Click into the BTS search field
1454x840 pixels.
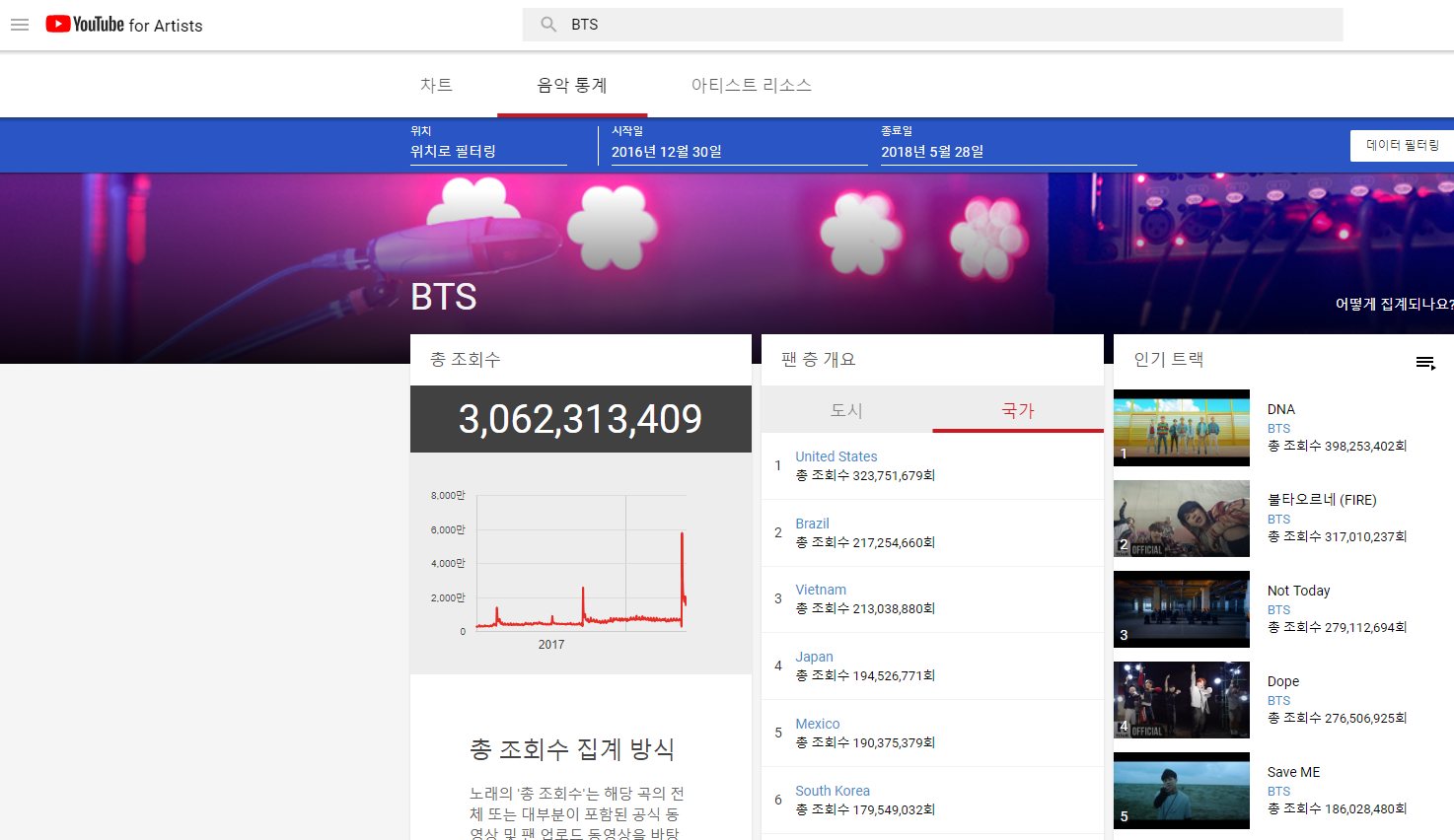[947, 25]
